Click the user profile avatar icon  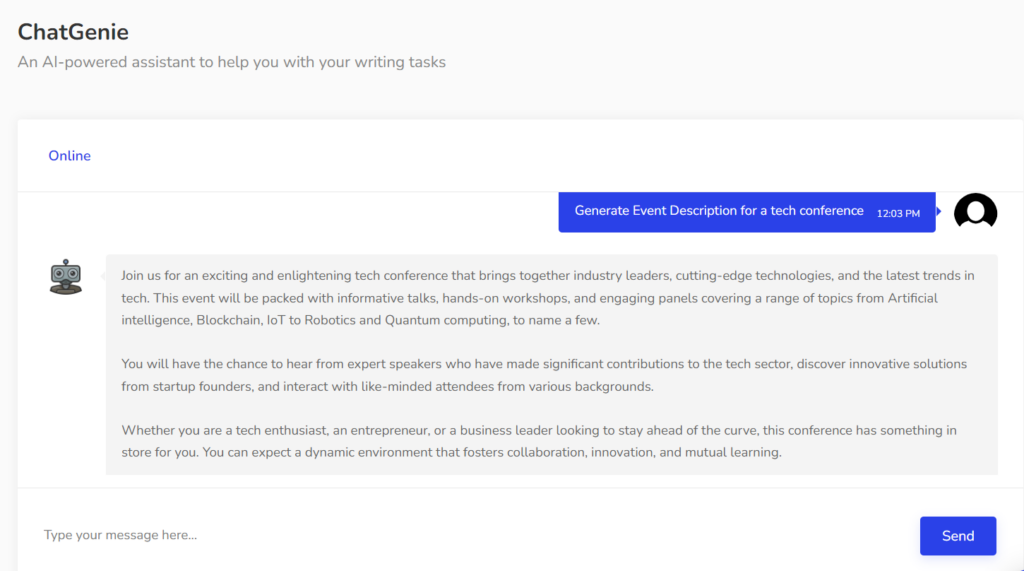975,212
